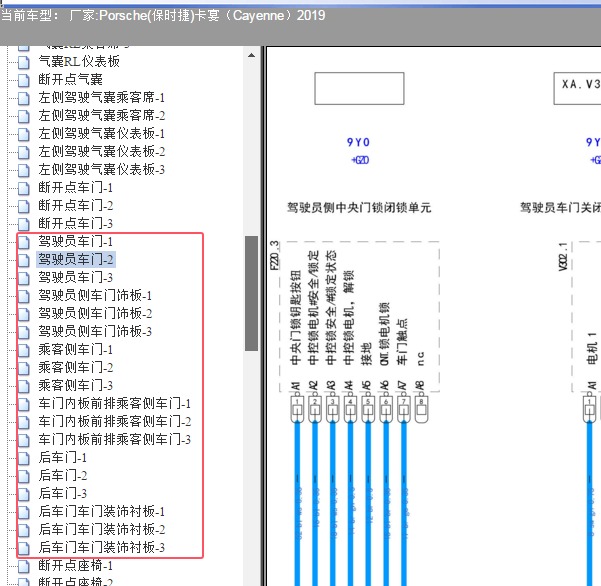This screenshot has width=601, height=586.
Task: Open 驾驶员侧车门饰板-2 diagram
Action: click(x=95, y=314)
